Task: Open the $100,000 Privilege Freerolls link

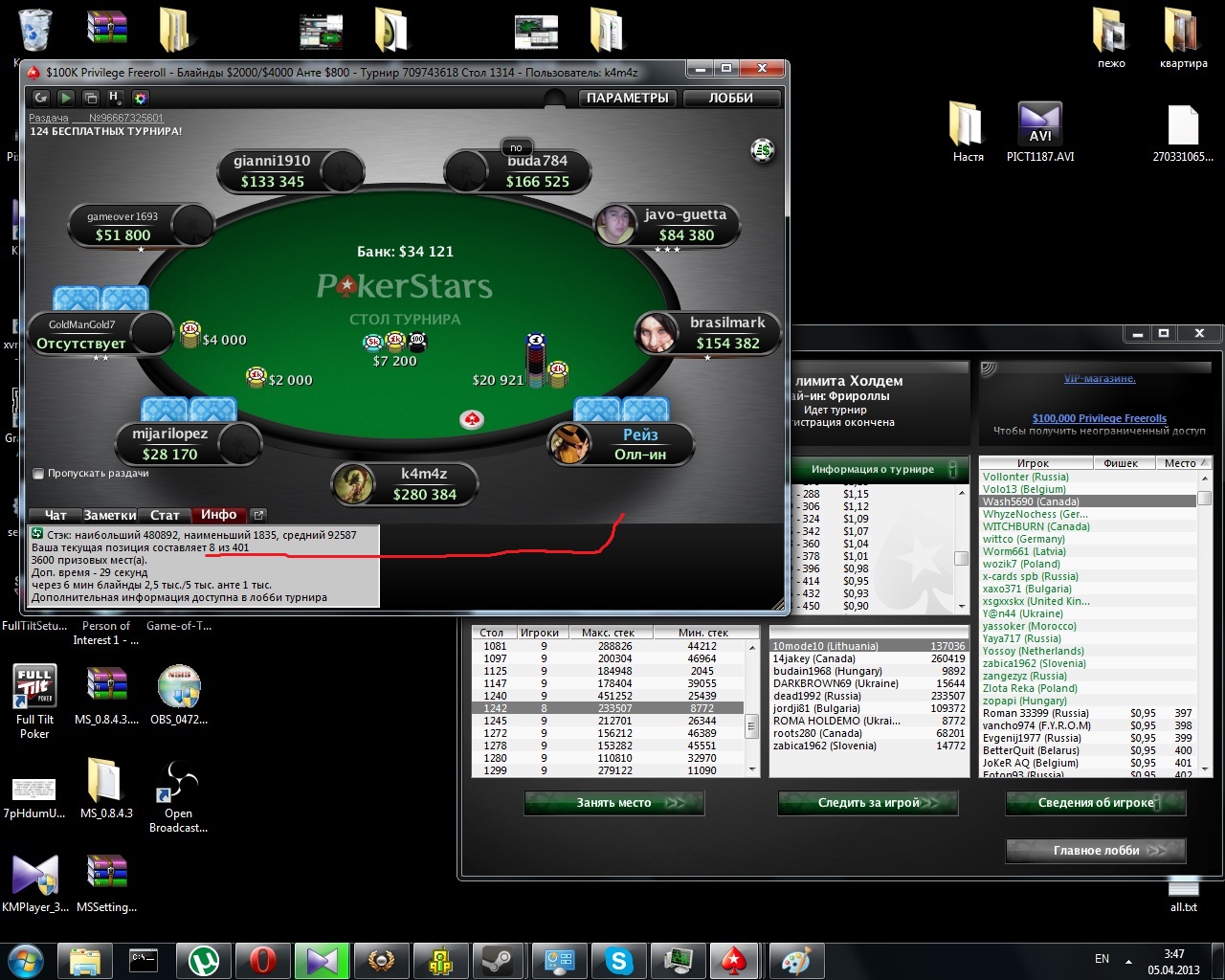Action: pos(1100,418)
